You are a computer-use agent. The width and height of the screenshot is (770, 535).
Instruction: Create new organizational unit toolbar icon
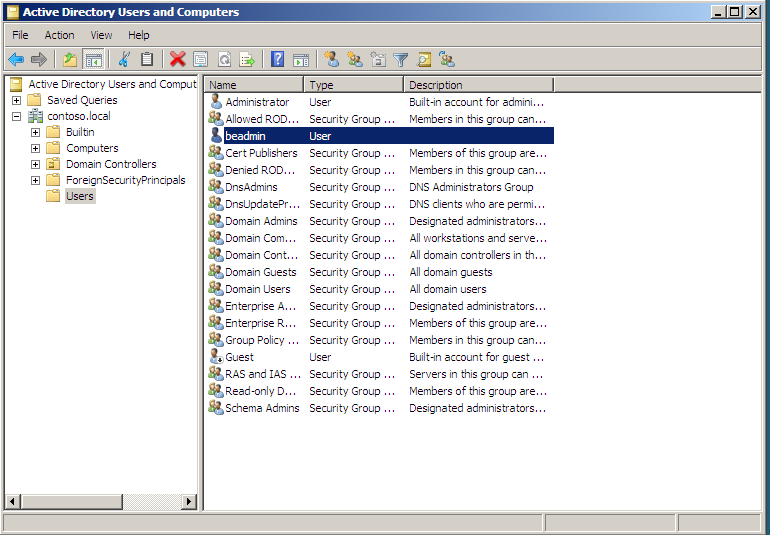[x=378, y=59]
